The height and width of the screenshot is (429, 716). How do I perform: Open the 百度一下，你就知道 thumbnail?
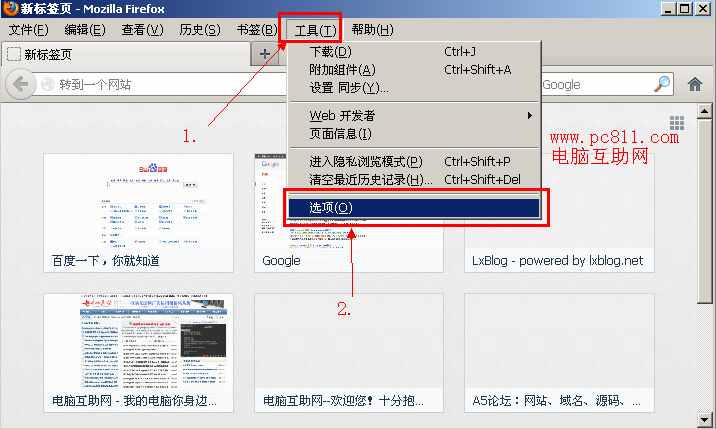tap(138, 213)
